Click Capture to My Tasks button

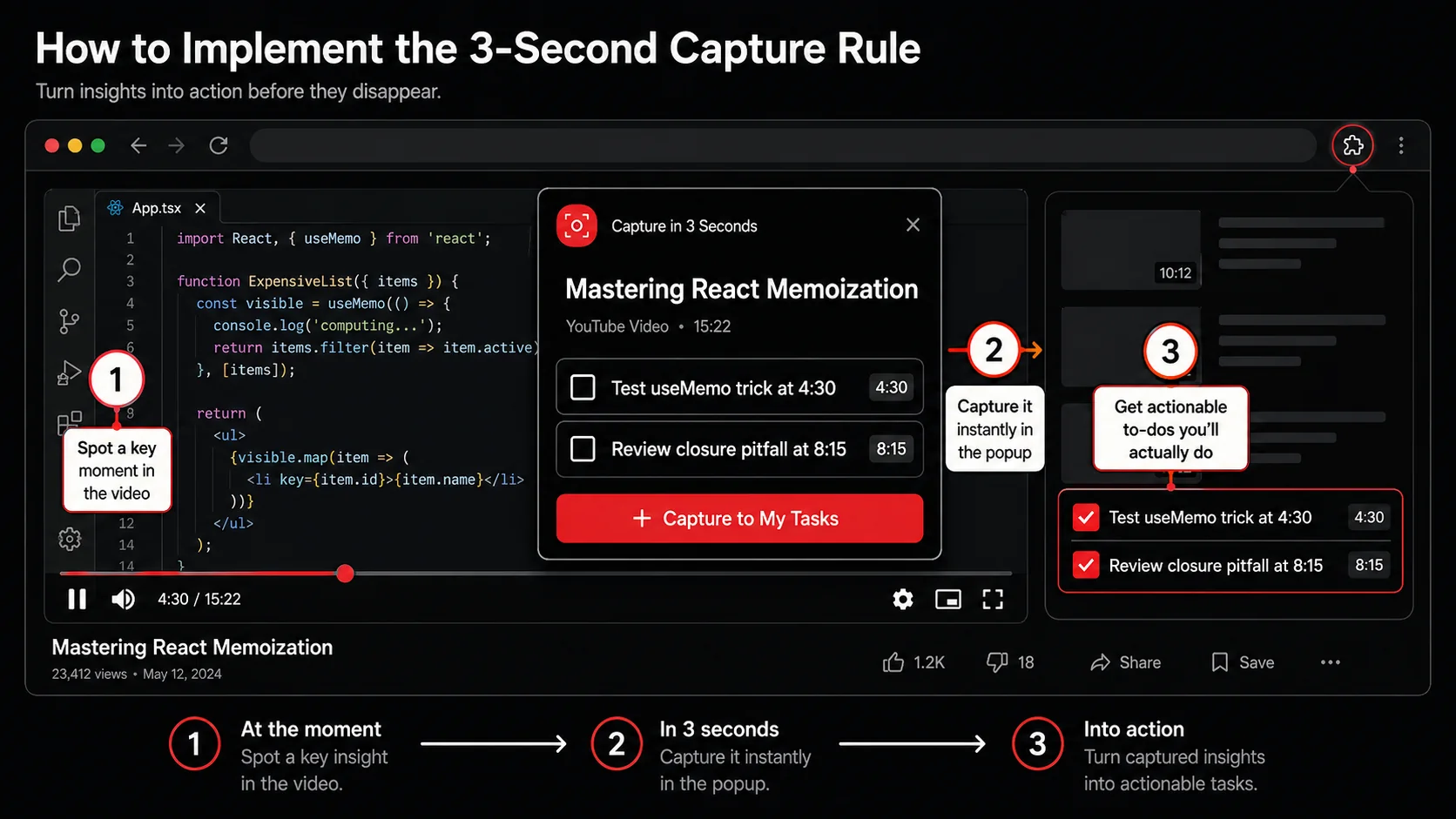pyautogui.click(x=739, y=519)
